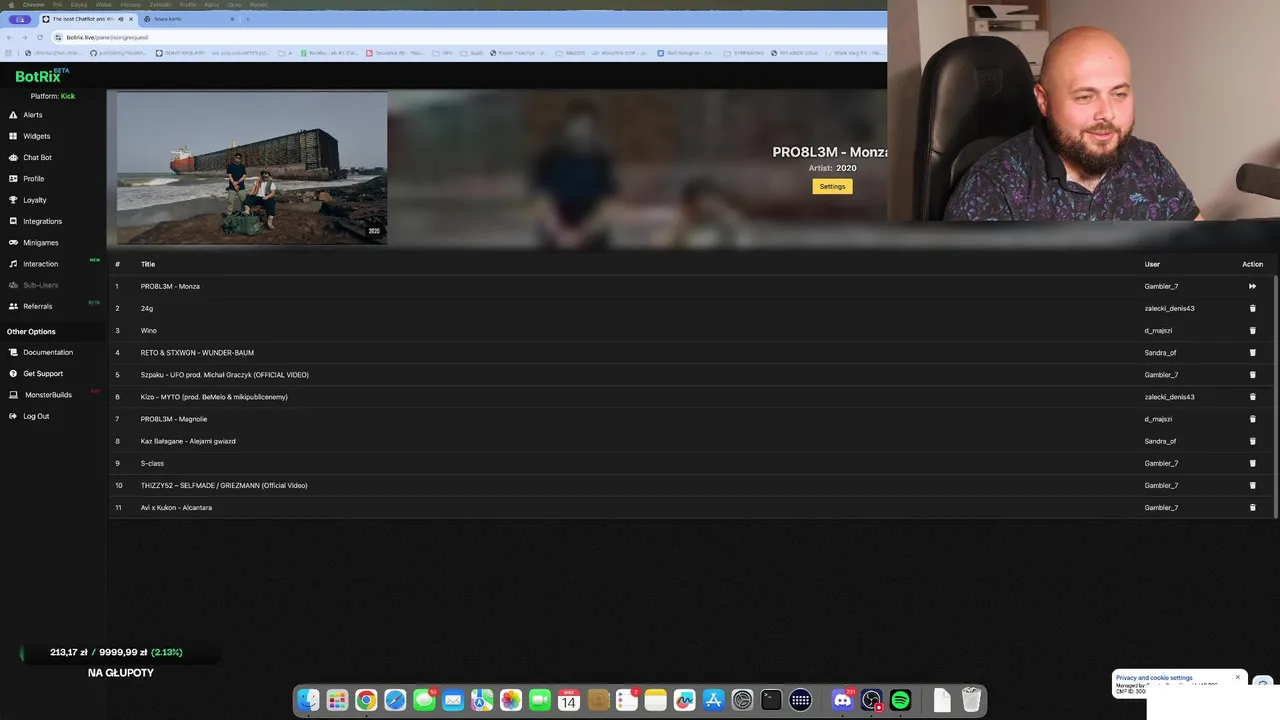Open Sub-Users in the sidebar

coord(40,285)
